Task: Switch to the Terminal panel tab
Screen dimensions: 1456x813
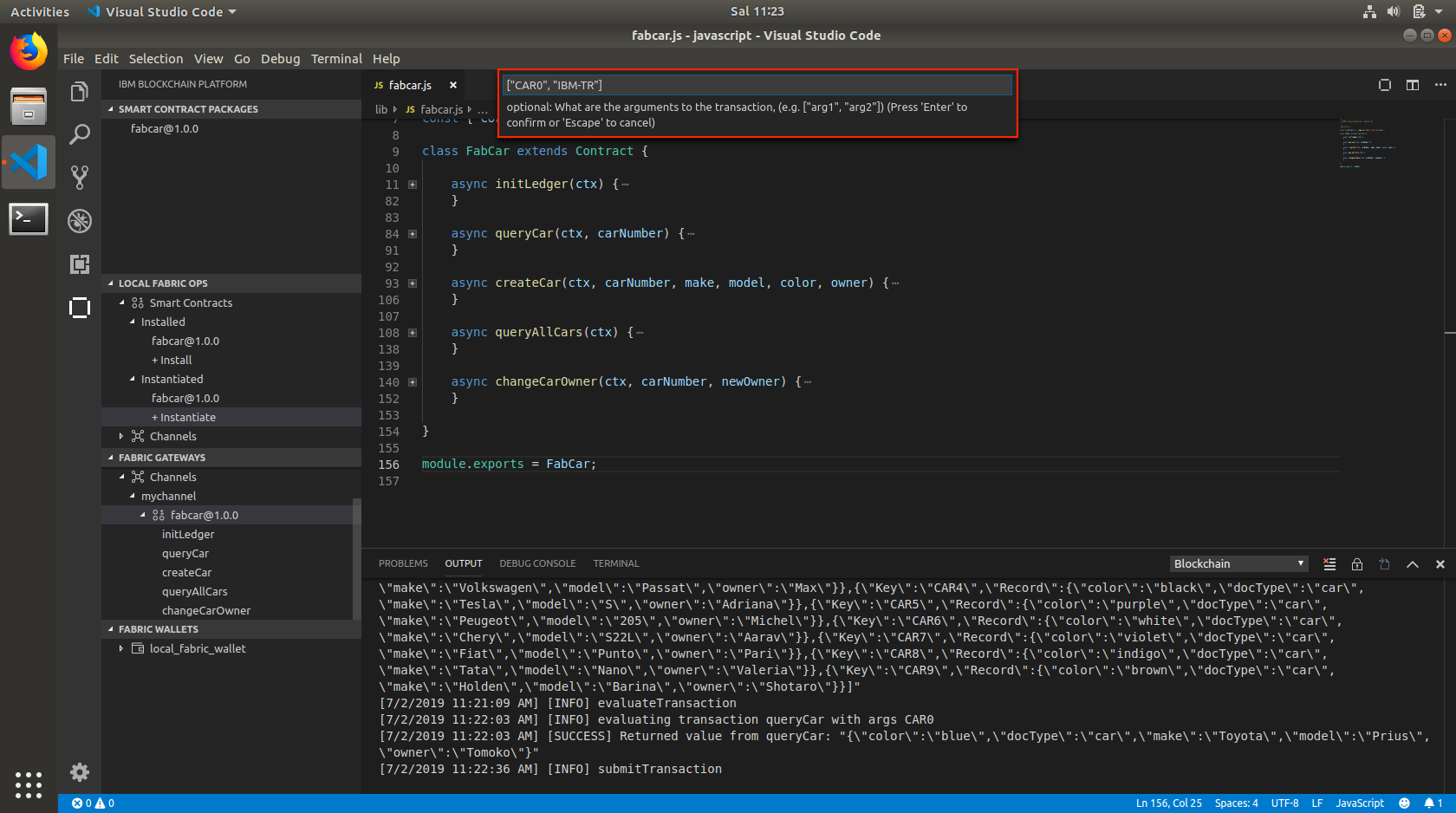Action: (616, 563)
